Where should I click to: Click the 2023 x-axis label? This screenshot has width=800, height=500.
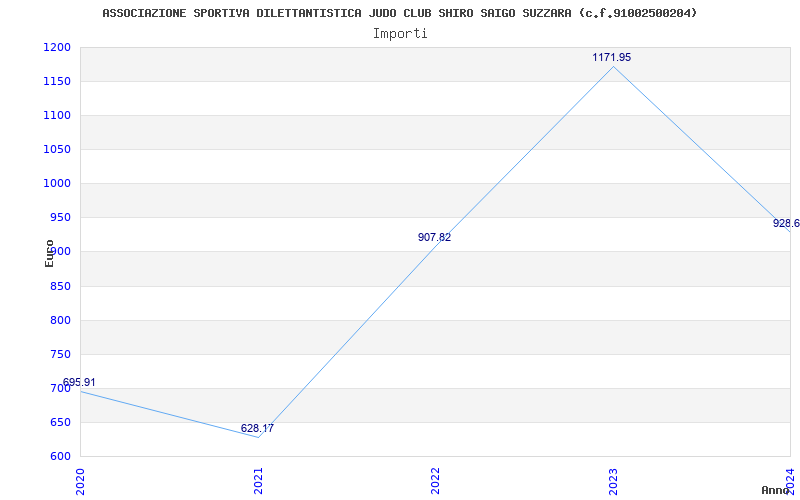pos(613,481)
